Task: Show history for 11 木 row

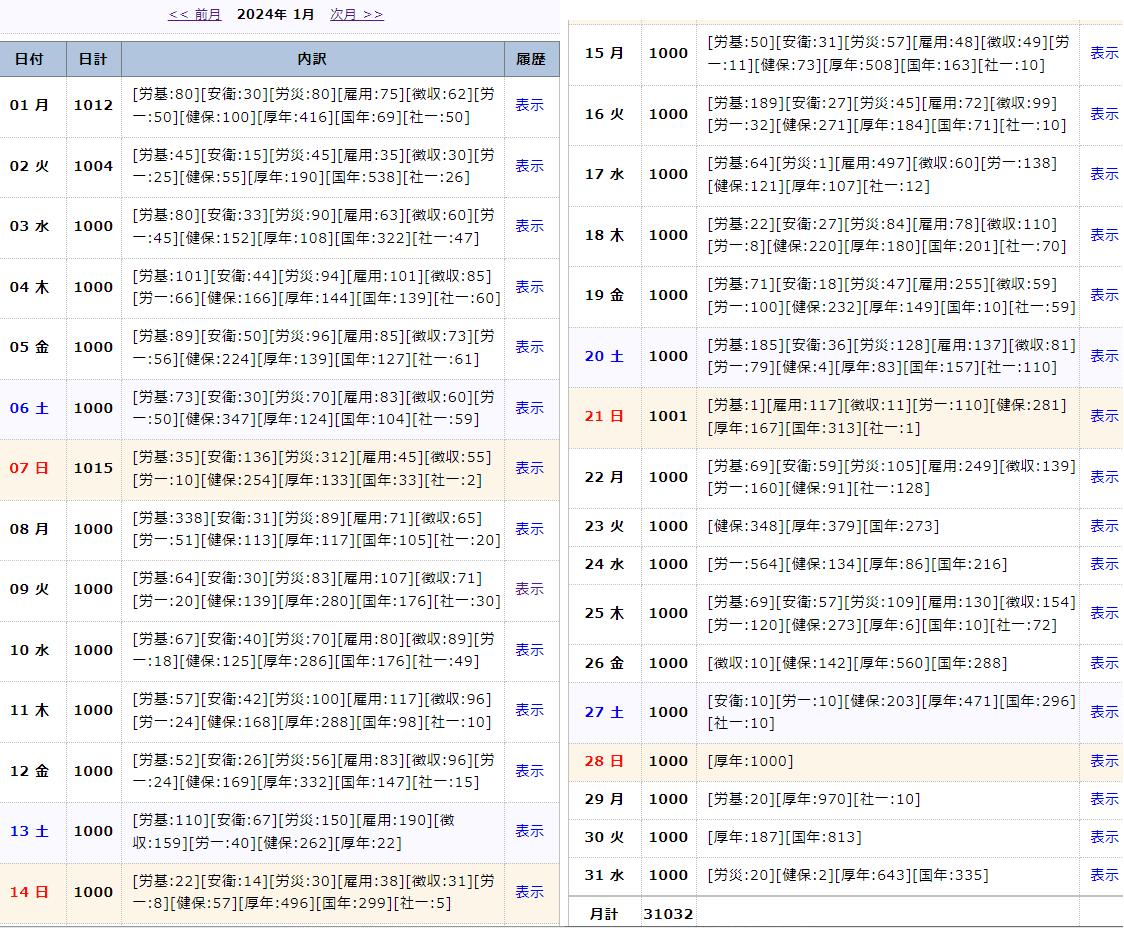Action: (529, 711)
